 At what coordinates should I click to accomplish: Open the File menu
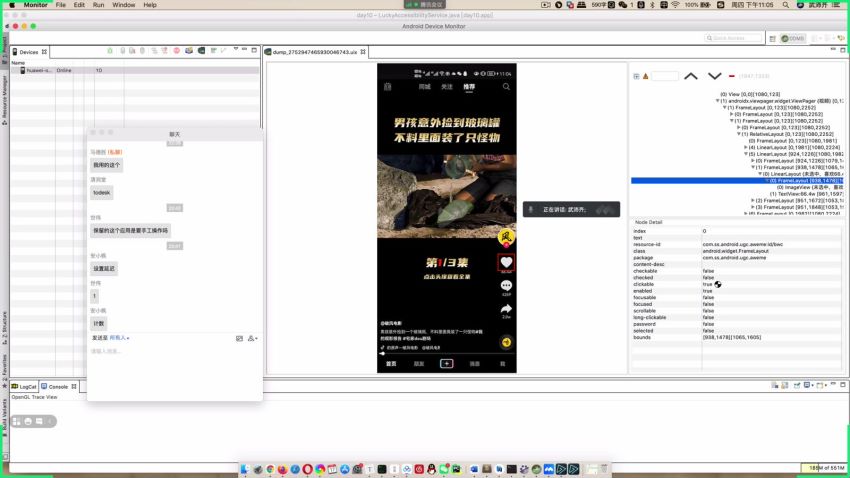[x=61, y=5]
